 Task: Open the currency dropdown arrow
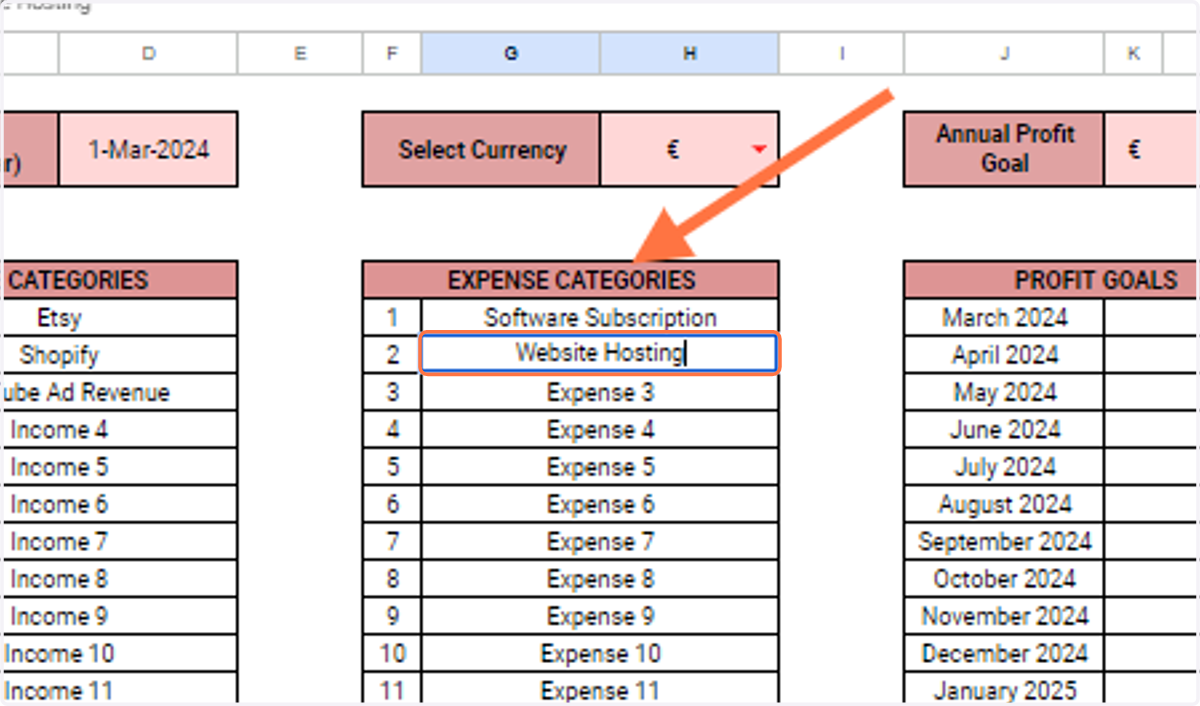(759, 150)
